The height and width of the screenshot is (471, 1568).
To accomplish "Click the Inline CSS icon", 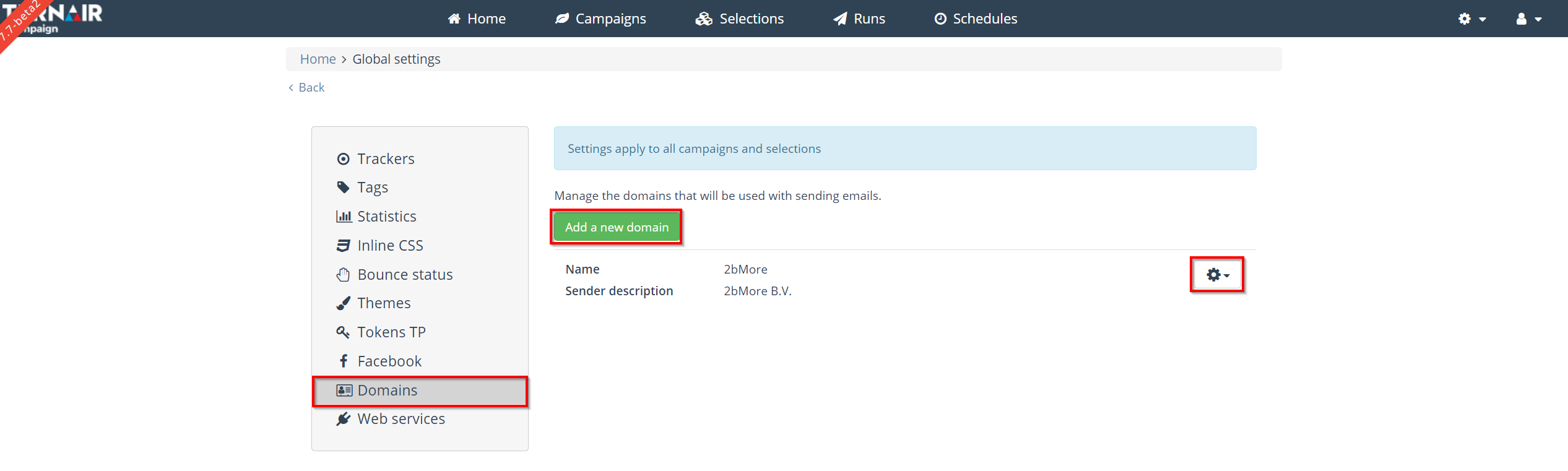I will (343, 246).
